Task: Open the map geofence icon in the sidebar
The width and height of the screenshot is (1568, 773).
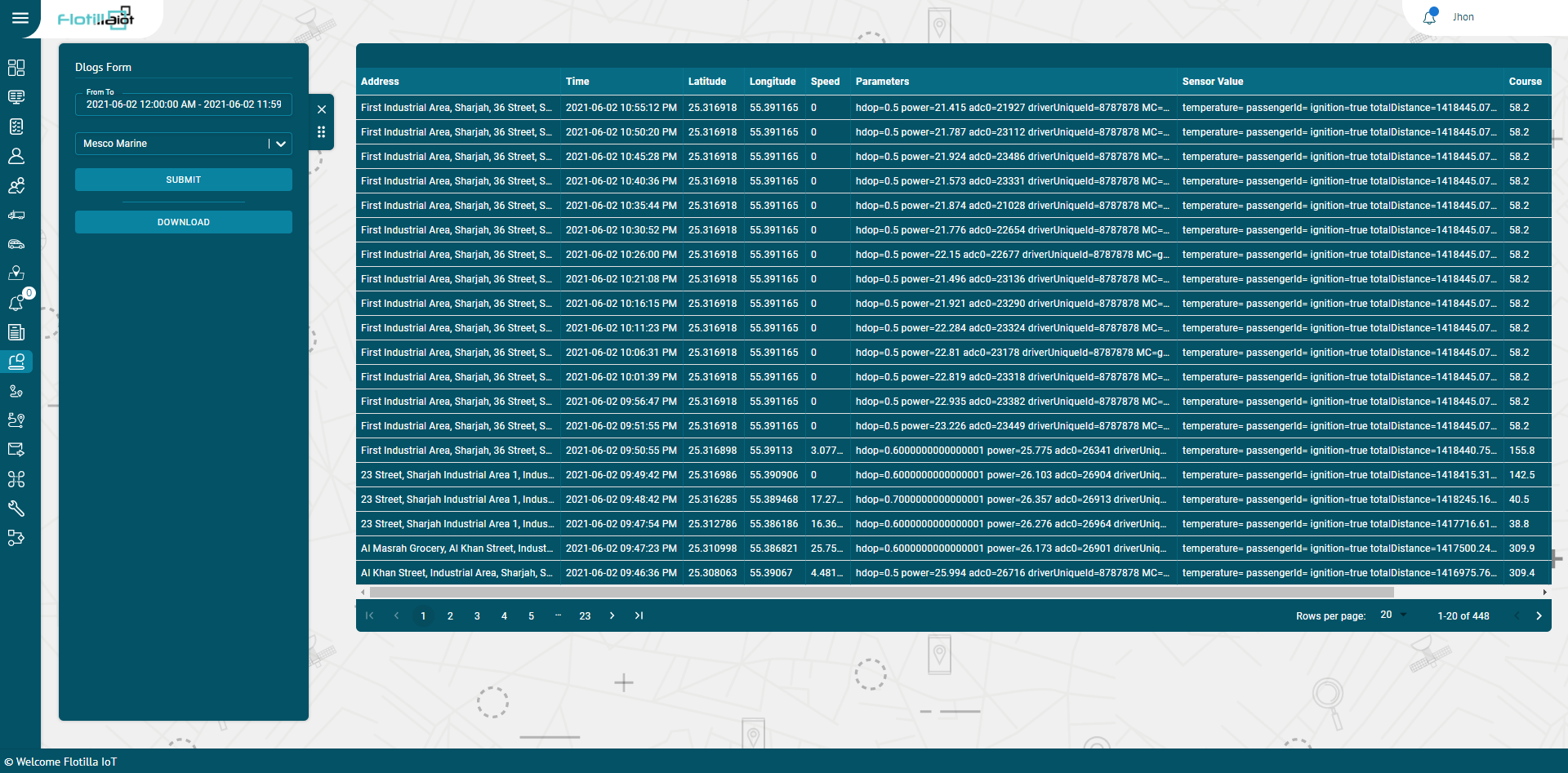Action: (x=16, y=273)
